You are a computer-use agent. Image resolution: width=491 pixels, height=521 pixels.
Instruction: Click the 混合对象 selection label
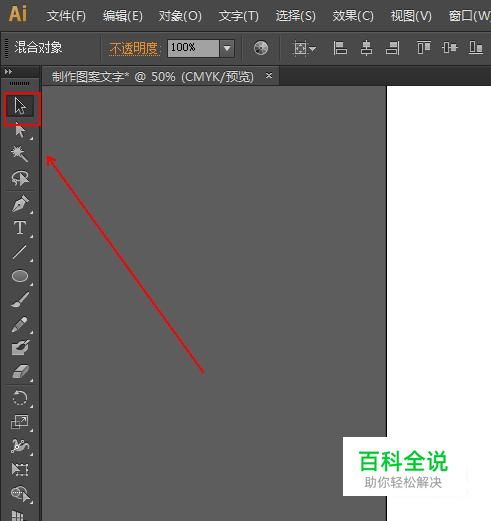point(38,47)
